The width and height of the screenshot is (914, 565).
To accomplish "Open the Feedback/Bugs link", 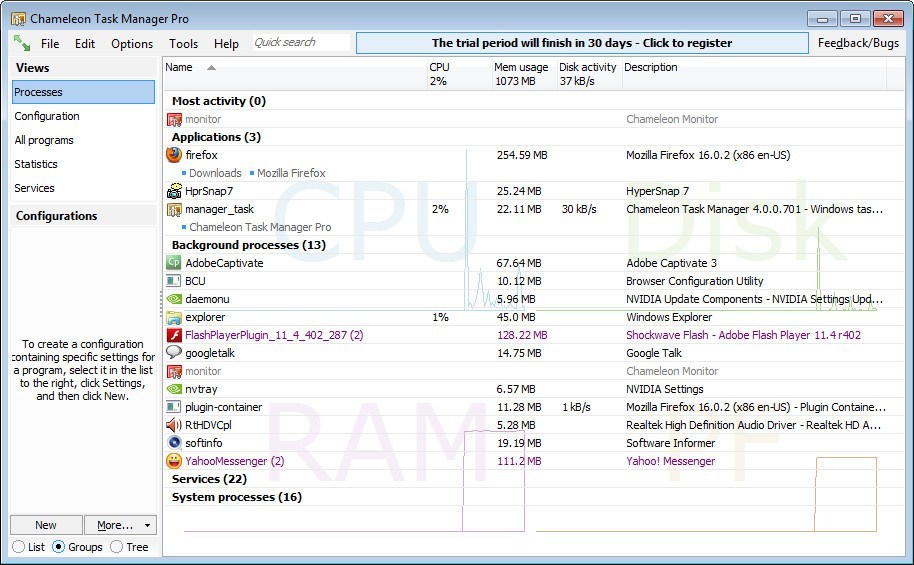I will click(858, 43).
